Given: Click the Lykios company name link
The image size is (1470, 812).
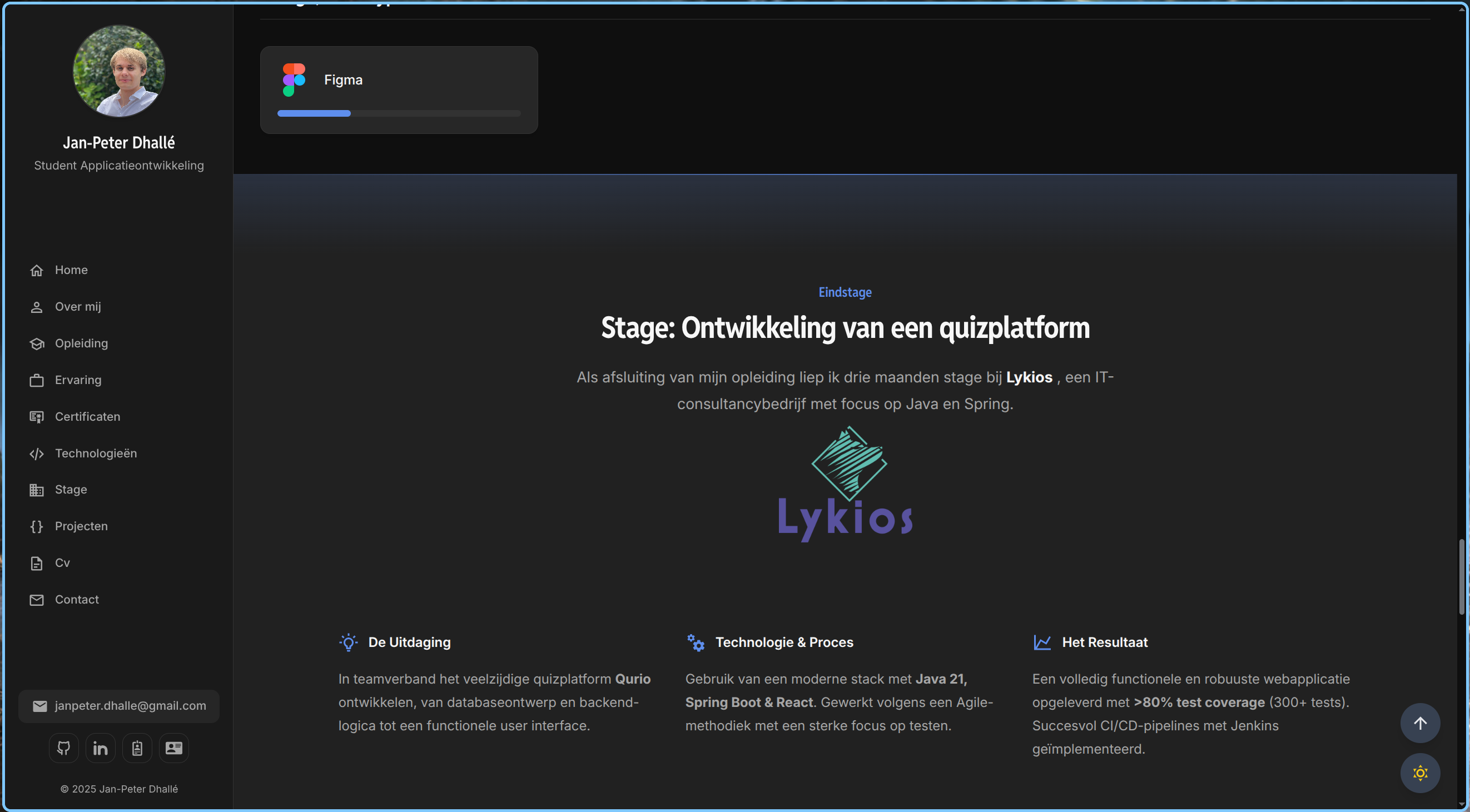Looking at the screenshot, I should tap(1029, 377).
